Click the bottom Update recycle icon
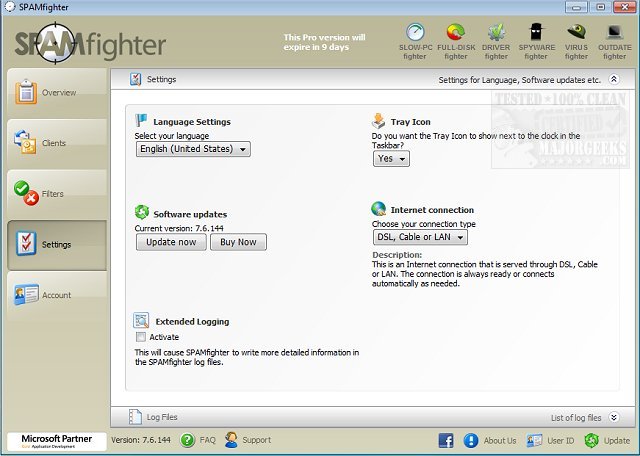The image size is (640, 456). coord(591,440)
